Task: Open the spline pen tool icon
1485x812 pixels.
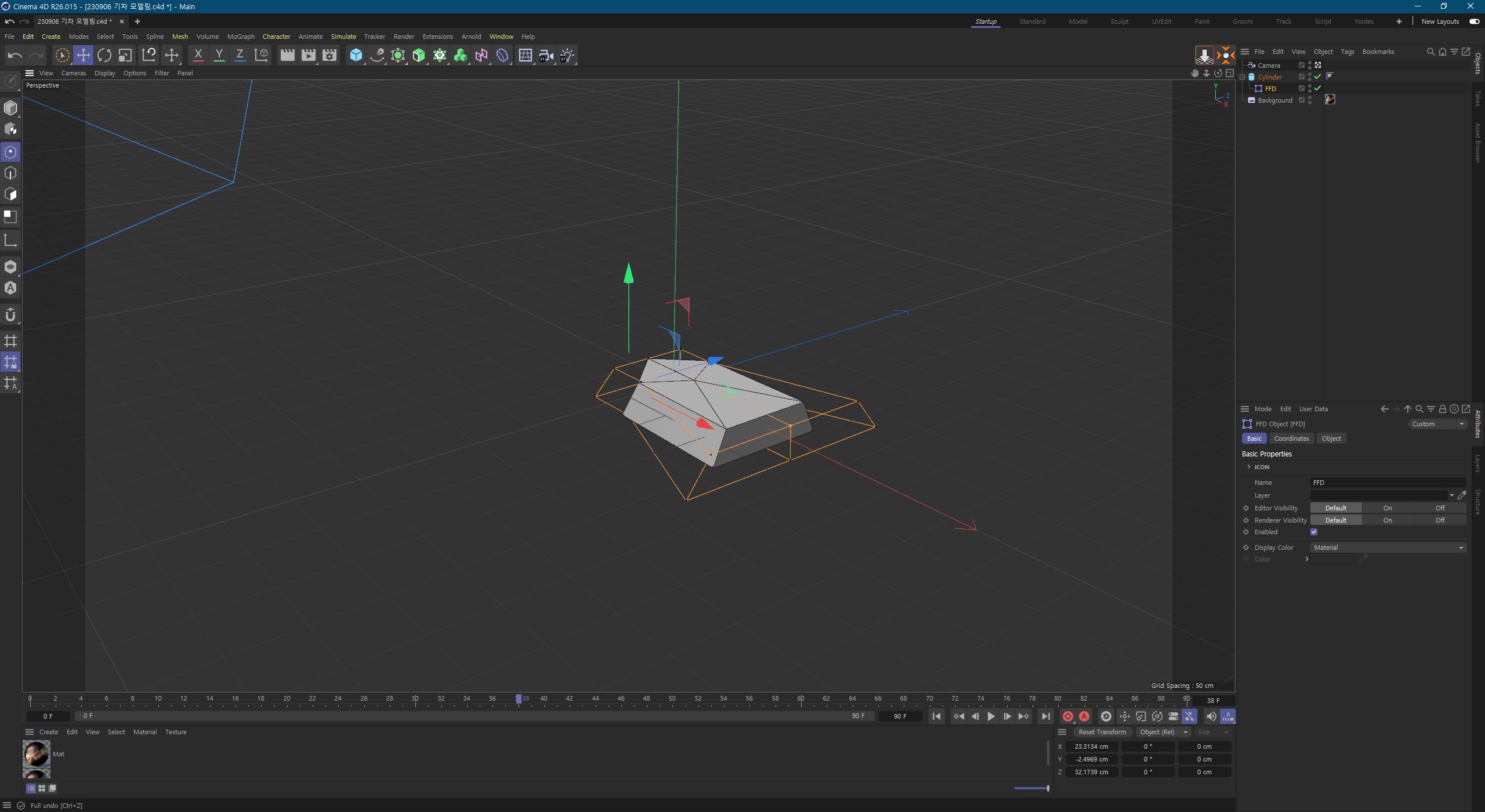Action: pyautogui.click(x=377, y=55)
